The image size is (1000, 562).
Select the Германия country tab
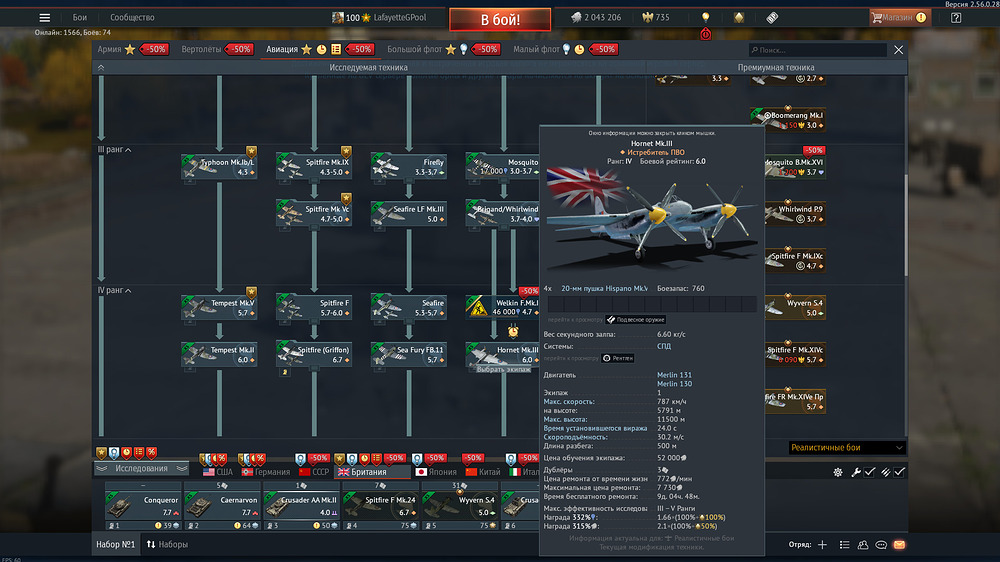point(265,472)
